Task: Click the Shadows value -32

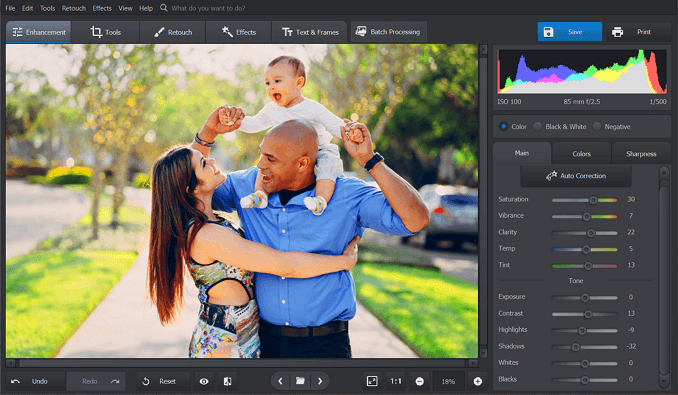Action: coord(631,346)
